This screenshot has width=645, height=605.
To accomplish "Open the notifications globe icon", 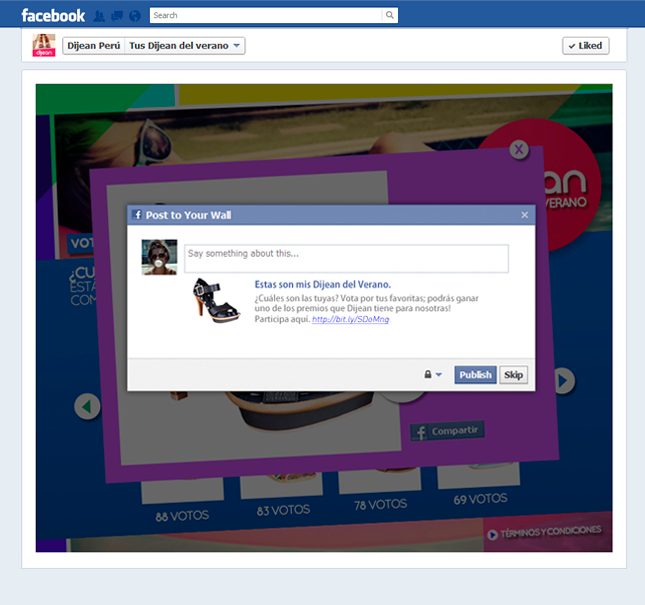I will click(x=135, y=16).
